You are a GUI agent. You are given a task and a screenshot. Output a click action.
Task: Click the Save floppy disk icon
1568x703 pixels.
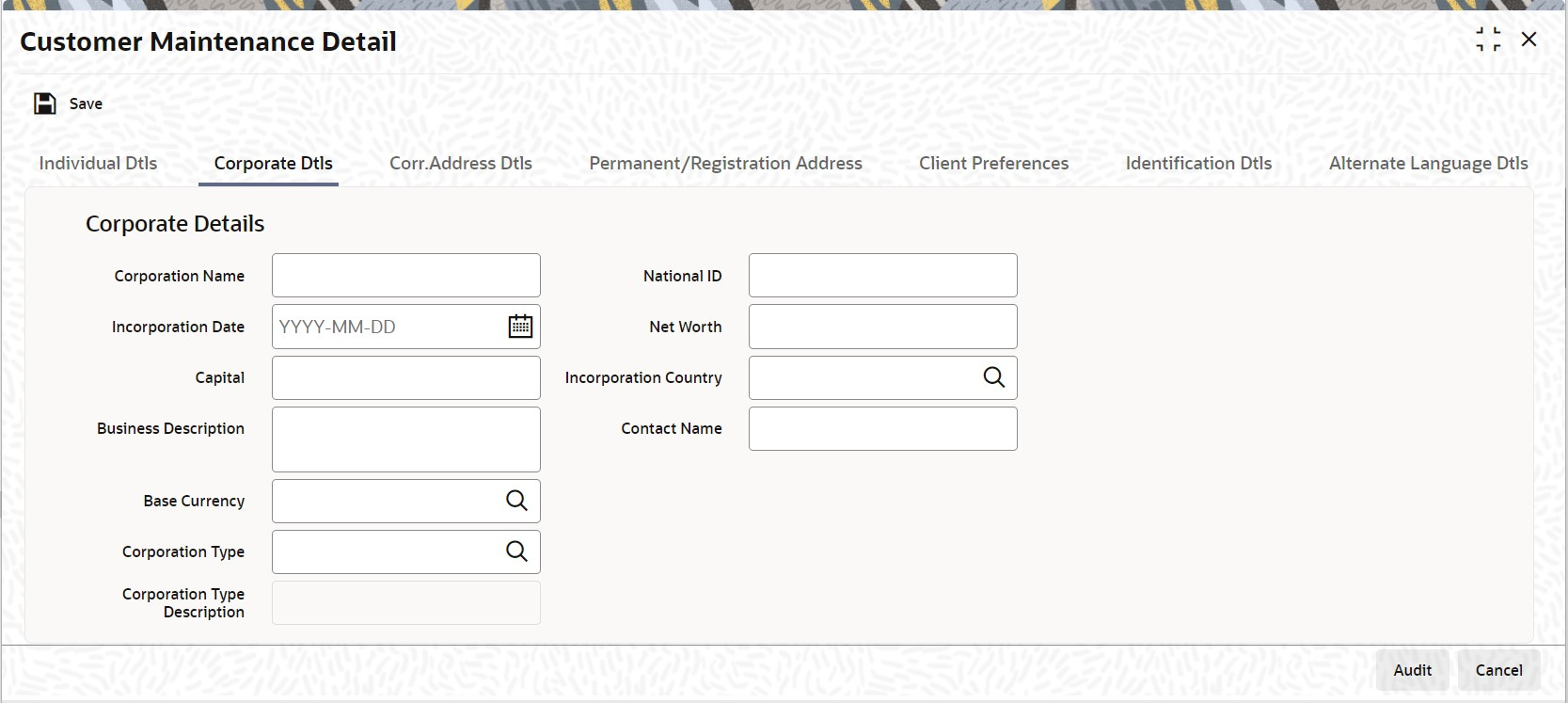pos(45,104)
